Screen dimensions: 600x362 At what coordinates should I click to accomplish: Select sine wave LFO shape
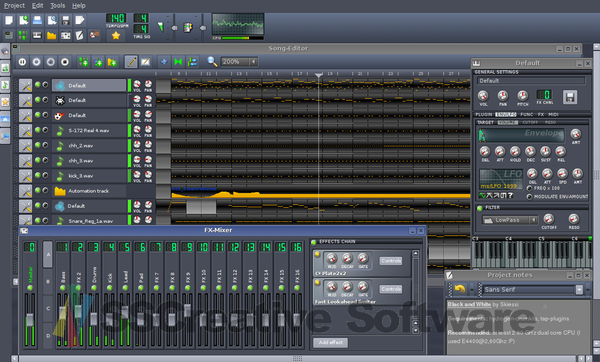(482, 196)
